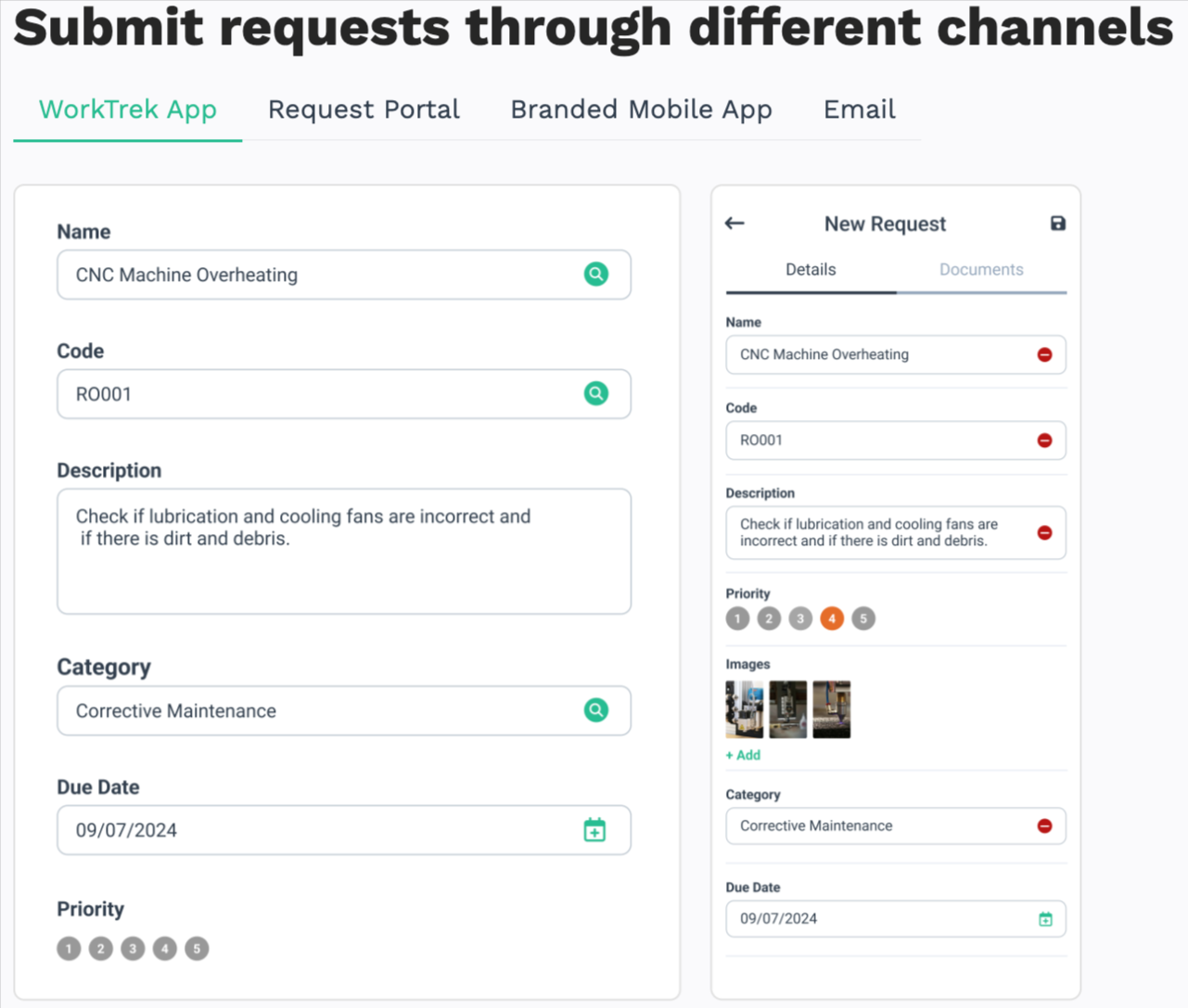Viewport: 1188px width, 1008px height.
Task: Remove the Code field value in mobile preview
Action: pyautogui.click(x=1044, y=440)
